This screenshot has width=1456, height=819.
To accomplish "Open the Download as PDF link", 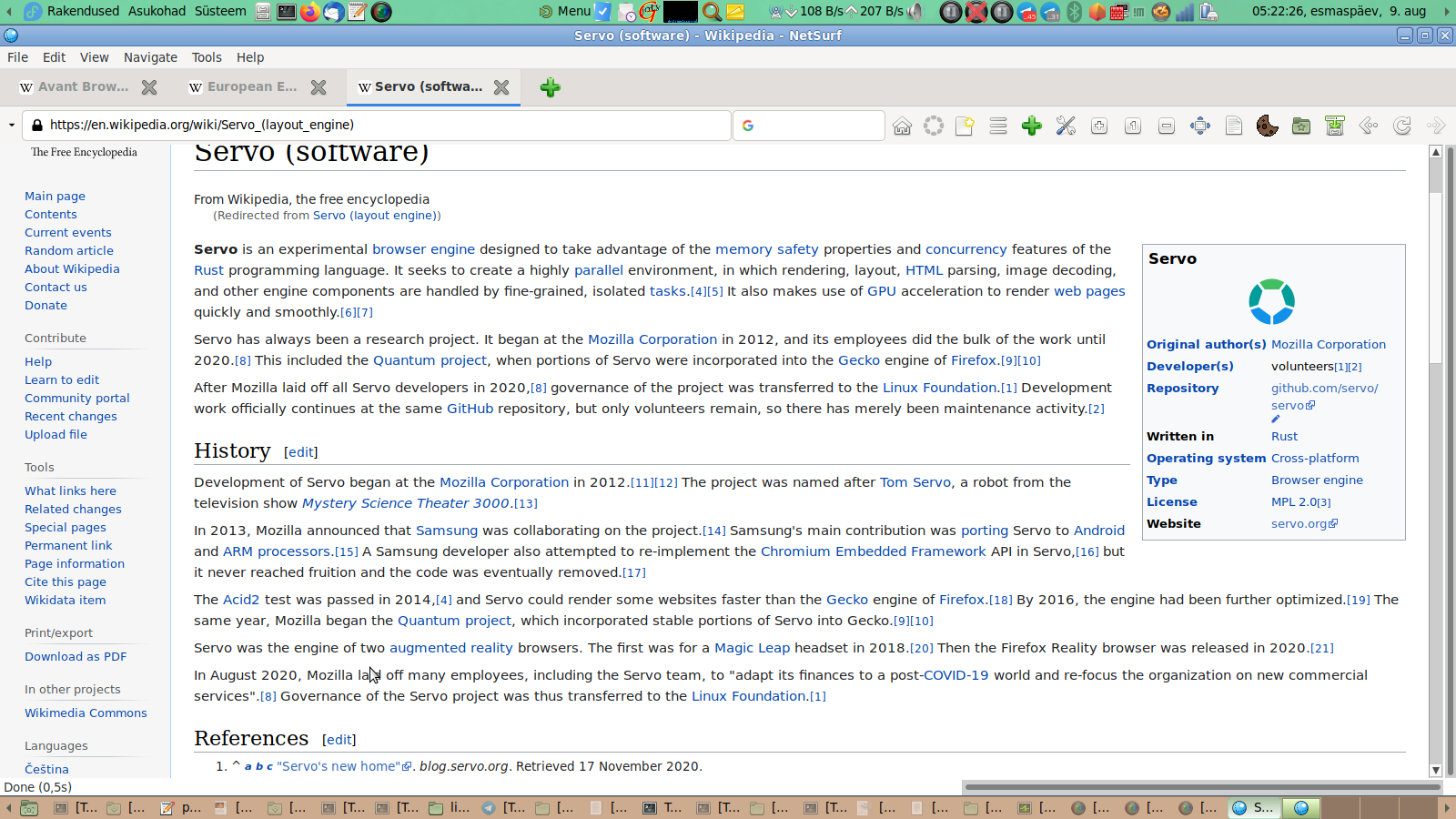I will tap(76, 657).
